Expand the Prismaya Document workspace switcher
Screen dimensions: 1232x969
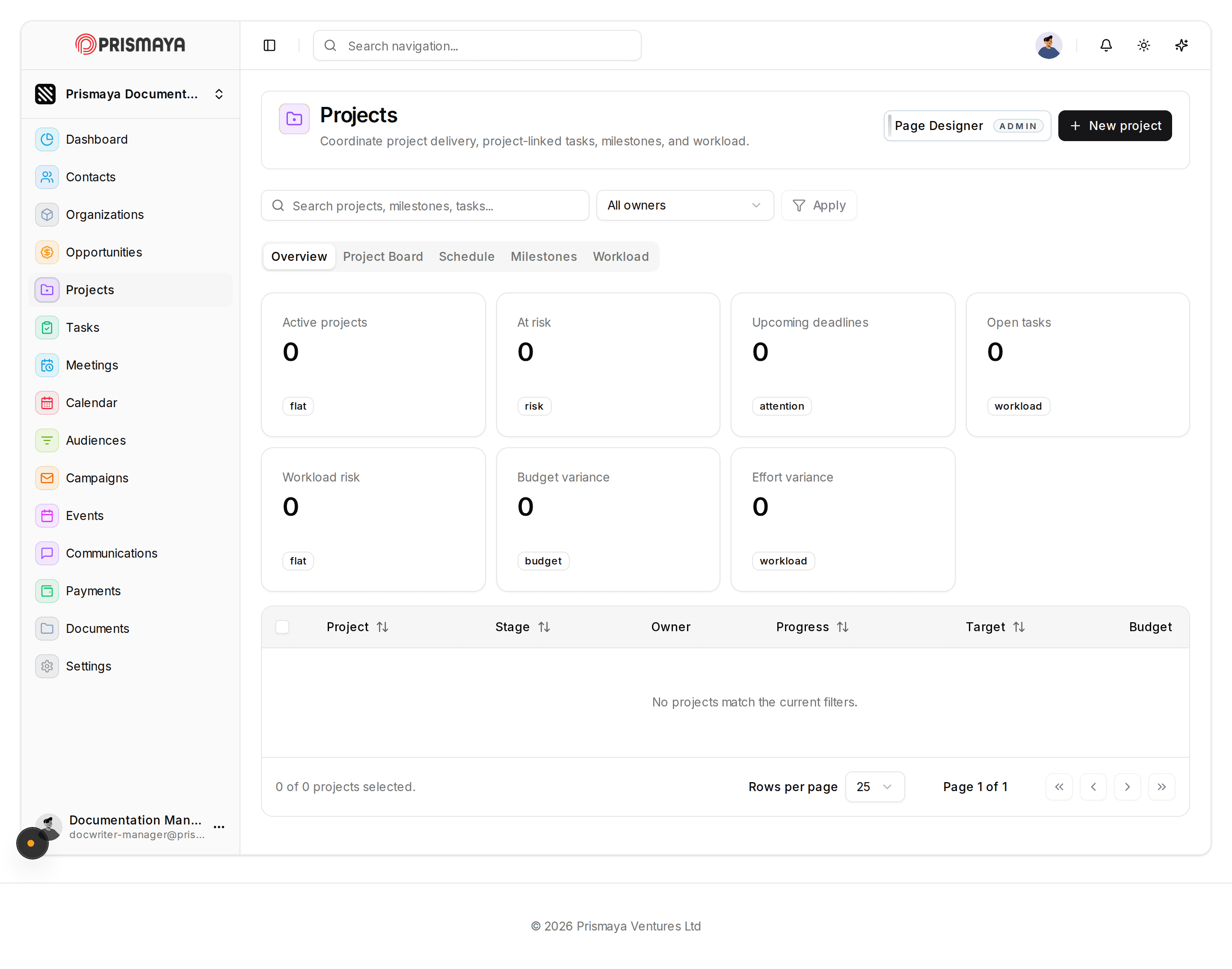click(x=130, y=94)
